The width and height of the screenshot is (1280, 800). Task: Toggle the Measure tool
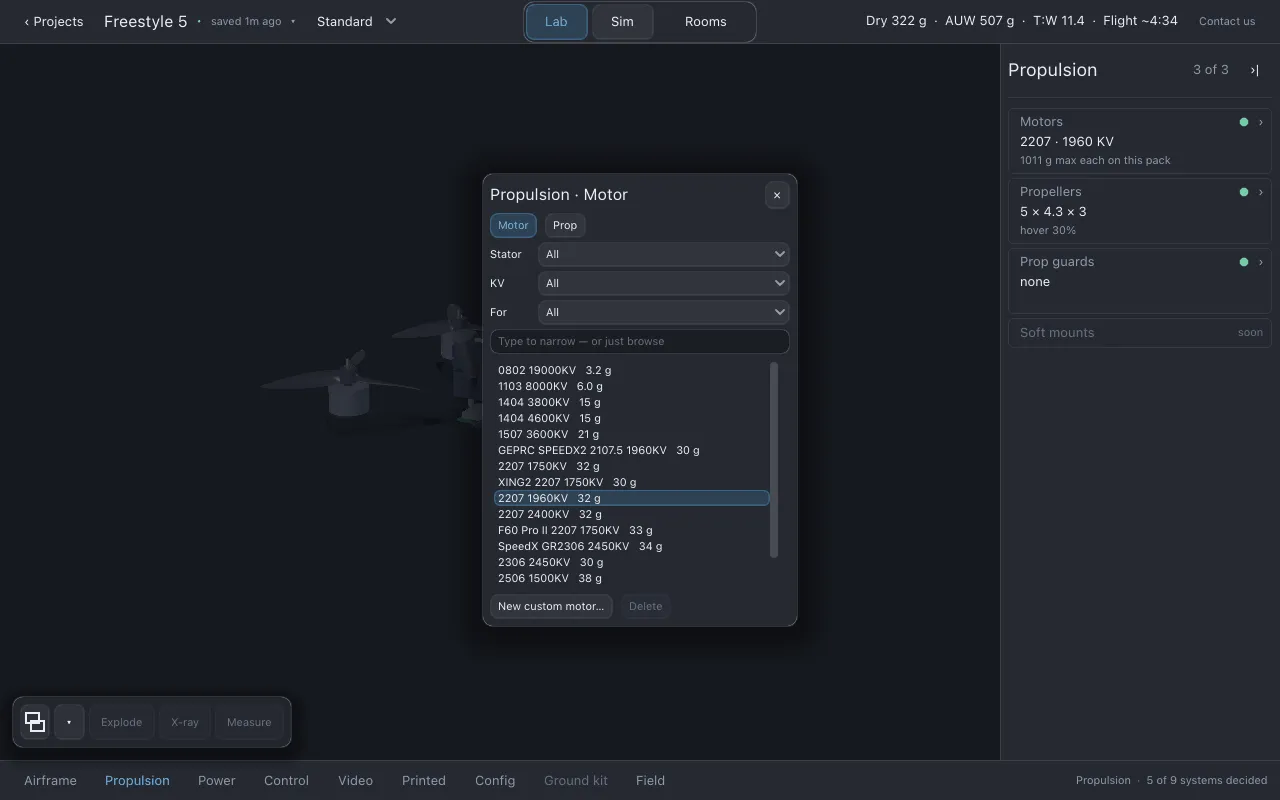pyautogui.click(x=249, y=722)
